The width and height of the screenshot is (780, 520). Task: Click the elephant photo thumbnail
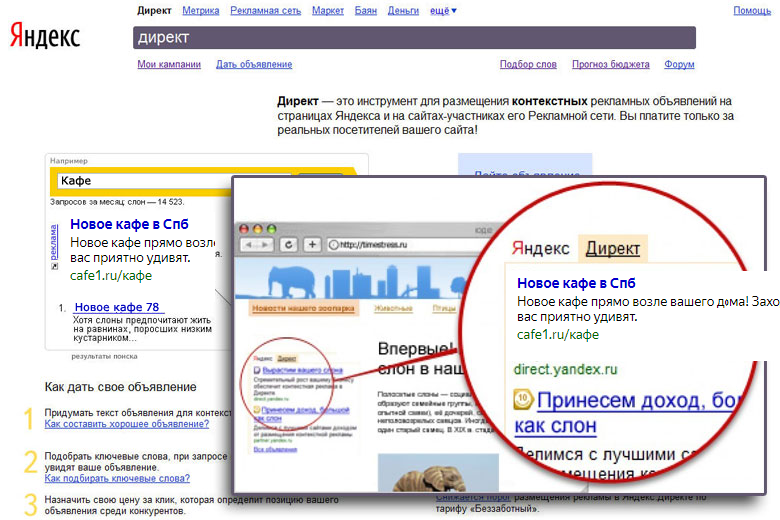438,472
